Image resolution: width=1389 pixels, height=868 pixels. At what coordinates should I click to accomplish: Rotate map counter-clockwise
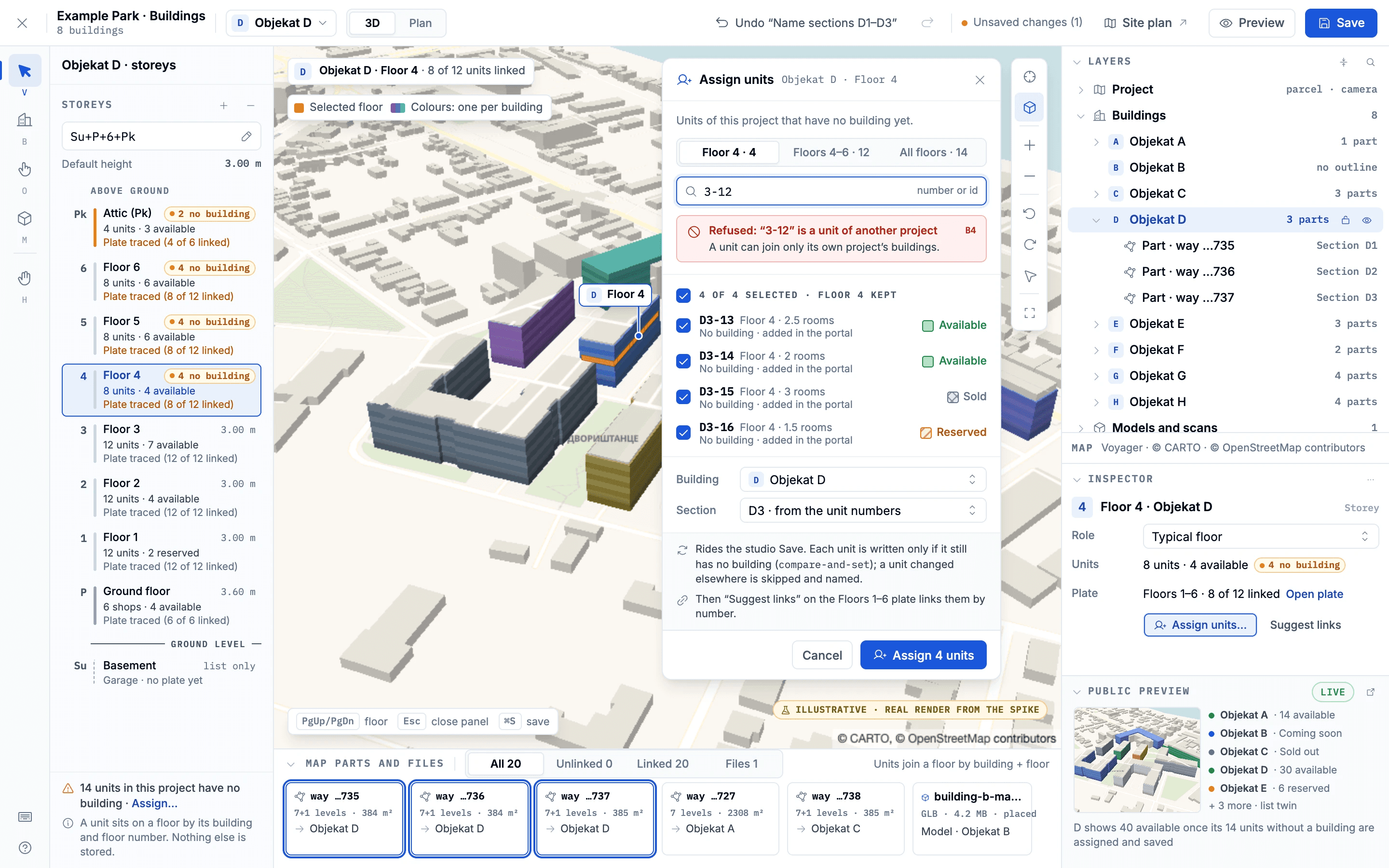coord(1030,214)
